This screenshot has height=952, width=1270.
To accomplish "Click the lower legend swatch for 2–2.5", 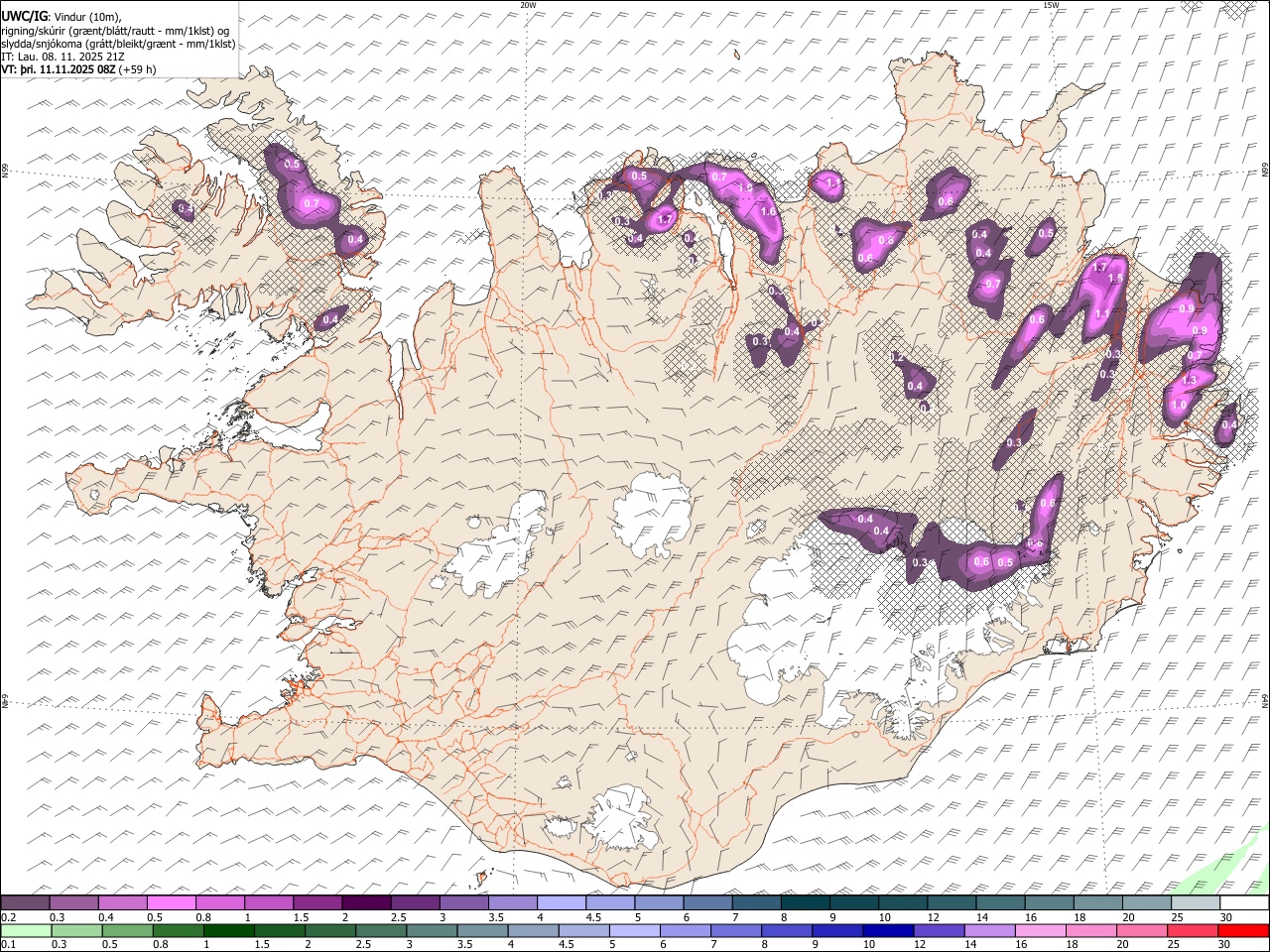I will point(329,930).
